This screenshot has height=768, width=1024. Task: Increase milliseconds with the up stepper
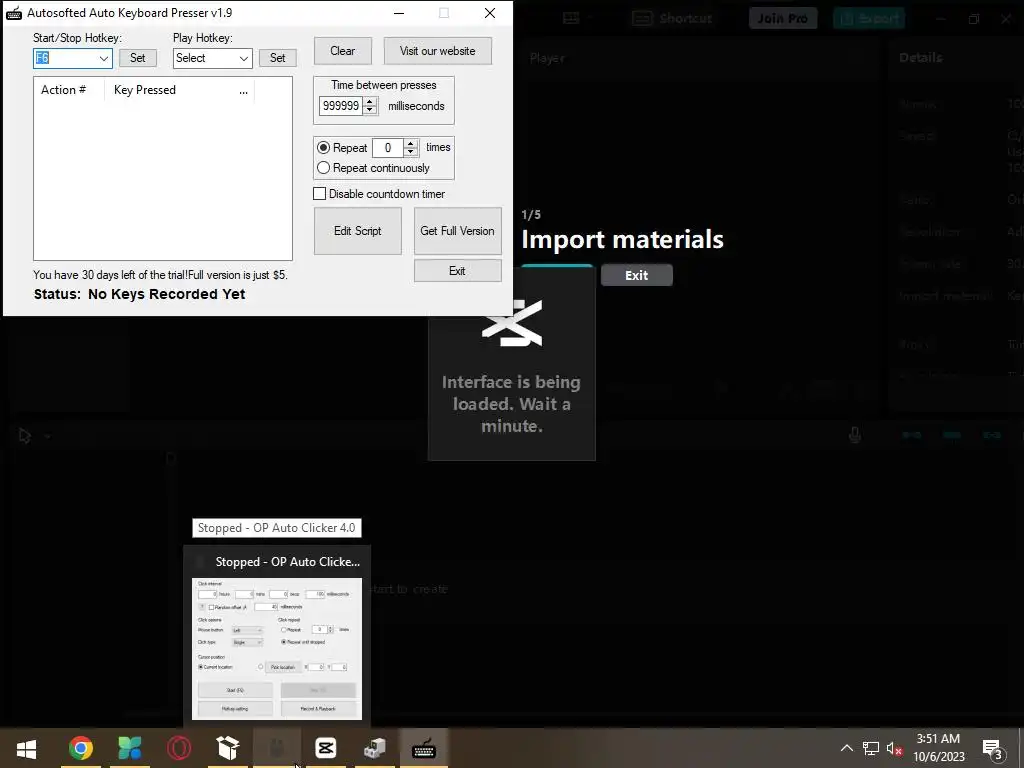coord(370,101)
